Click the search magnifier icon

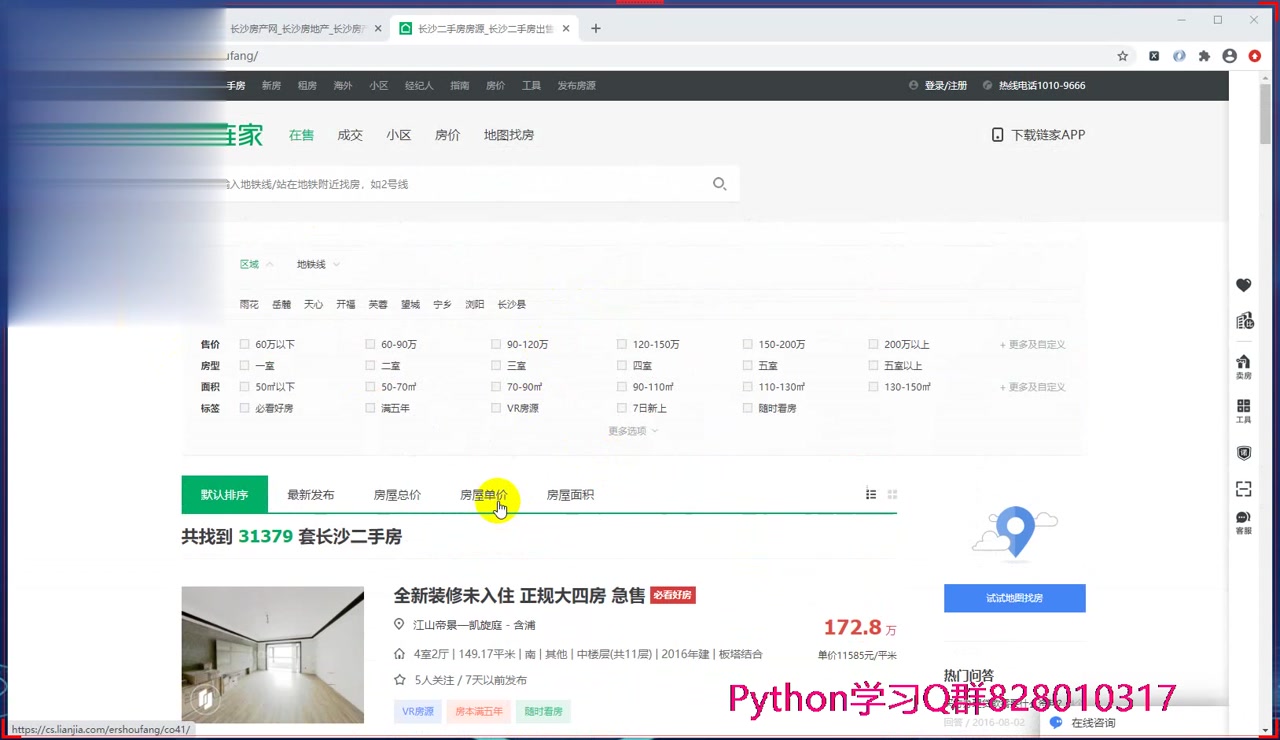click(719, 184)
